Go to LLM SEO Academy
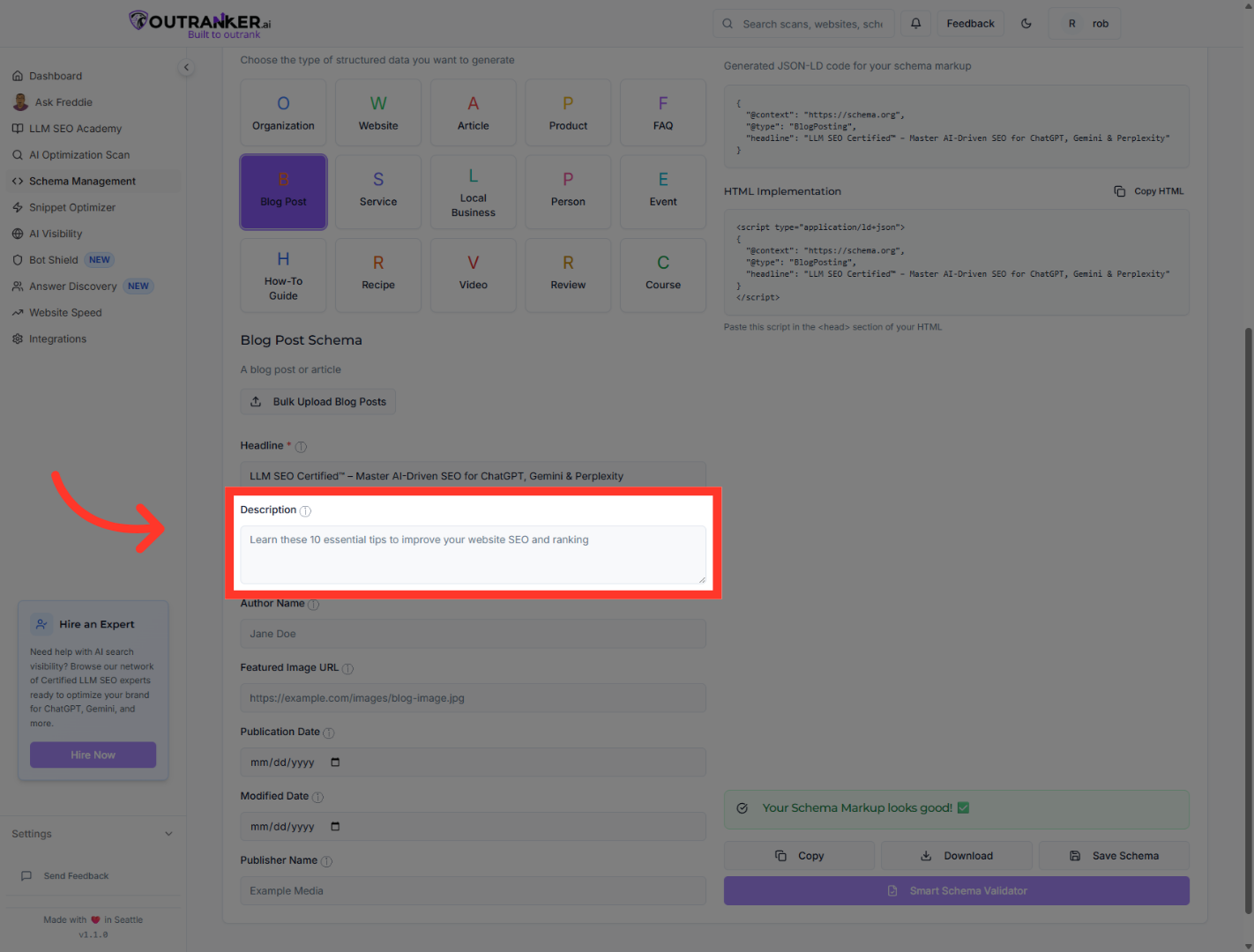 click(x=93, y=129)
